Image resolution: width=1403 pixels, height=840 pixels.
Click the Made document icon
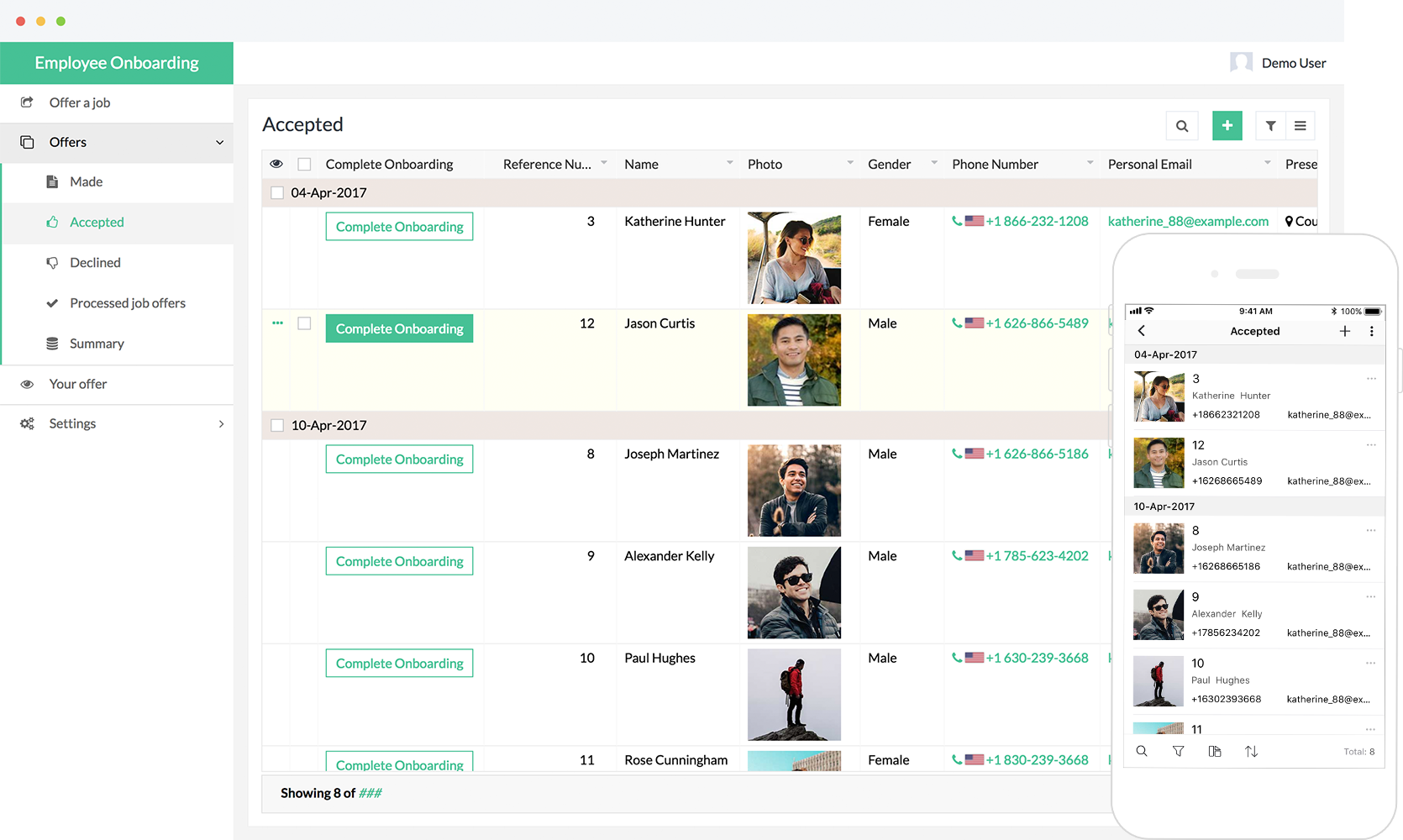click(52, 181)
